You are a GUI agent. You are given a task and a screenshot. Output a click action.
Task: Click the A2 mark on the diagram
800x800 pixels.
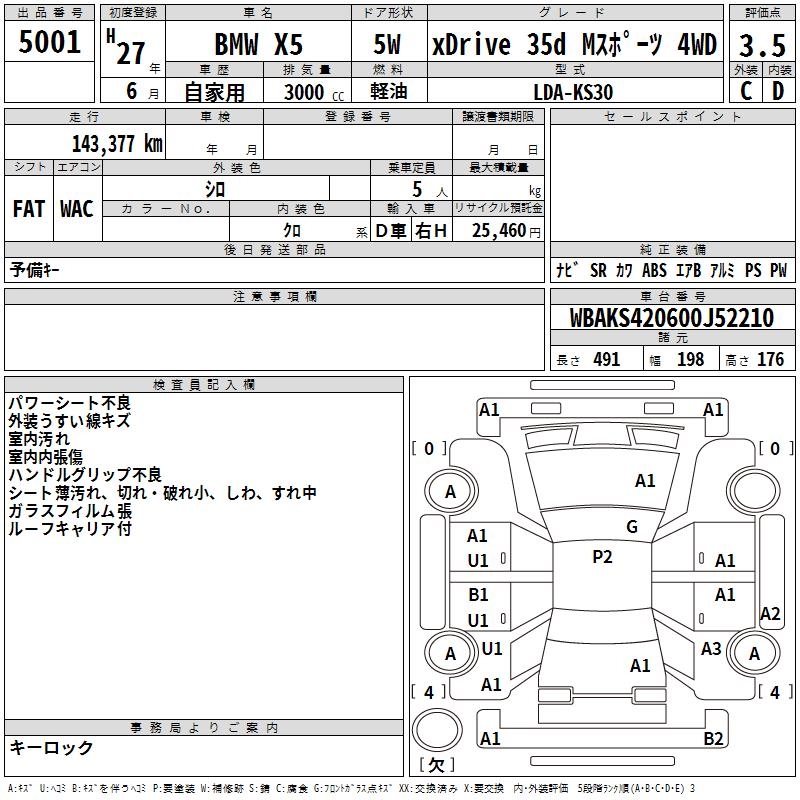point(770,613)
